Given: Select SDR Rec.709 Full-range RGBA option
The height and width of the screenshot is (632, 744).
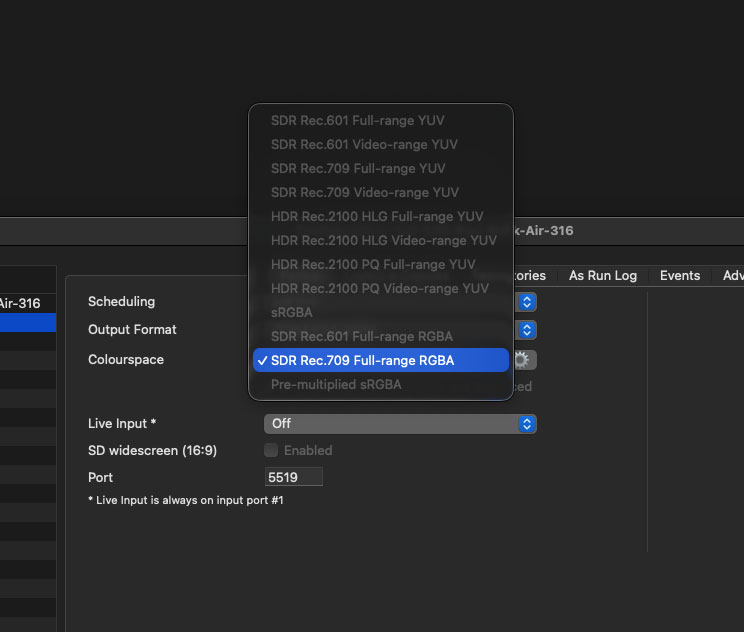Looking at the screenshot, I should pyautogui.click(x=362, y=360).
